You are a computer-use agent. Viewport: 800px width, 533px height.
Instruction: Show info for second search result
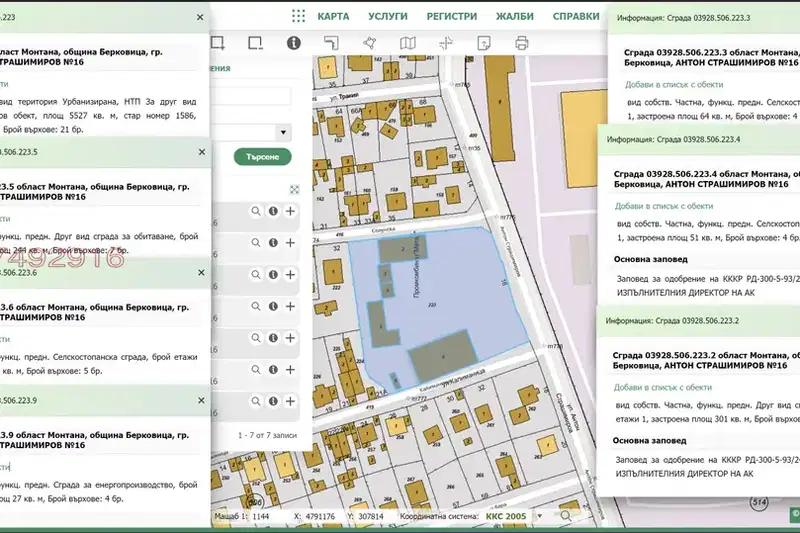click(273, 243)
